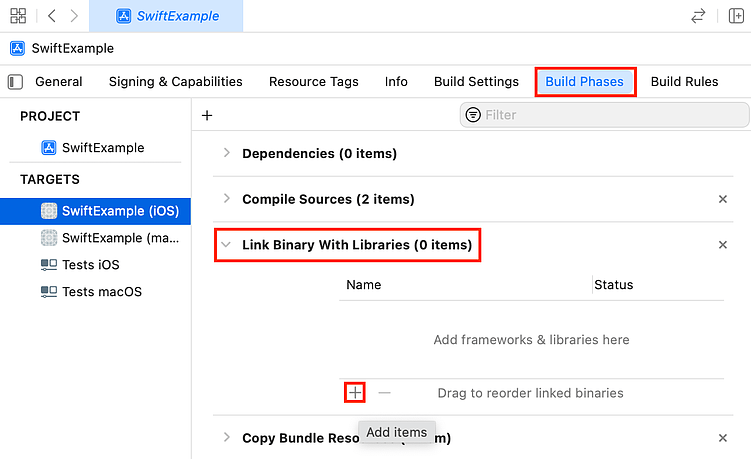Go forward with the right chevron
Viewport: 751px width, 459px height.
(x=74, y=16)
